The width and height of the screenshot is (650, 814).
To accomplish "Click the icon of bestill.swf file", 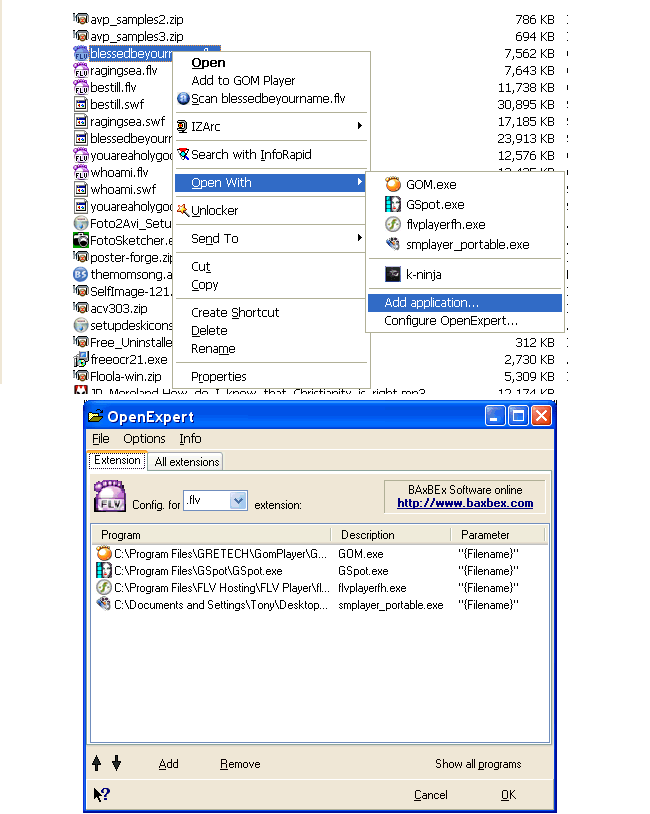I will pyautogui.click(x=81, y=104).
